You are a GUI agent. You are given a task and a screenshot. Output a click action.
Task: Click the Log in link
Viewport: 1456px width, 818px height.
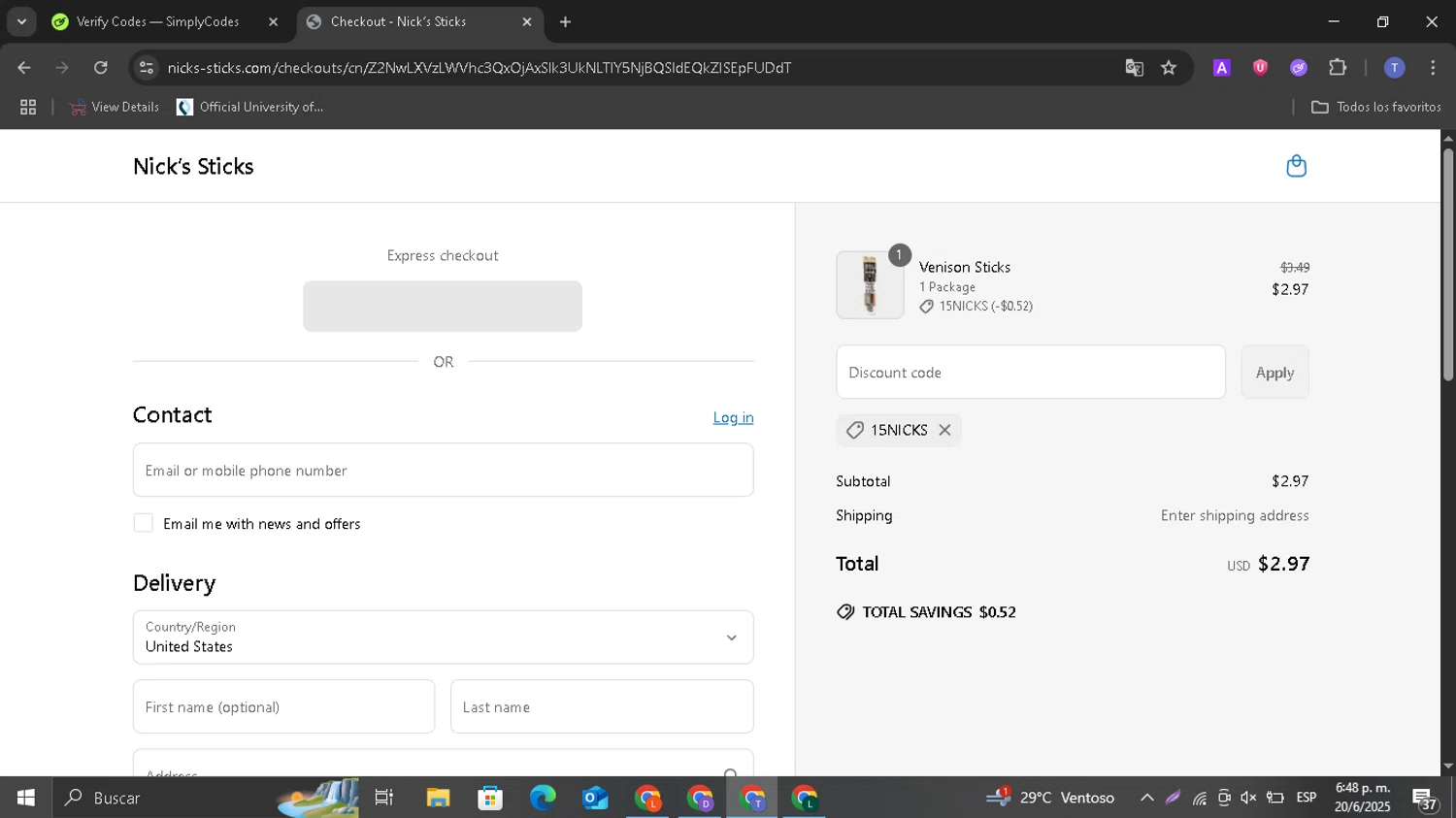tap(733, 417)
